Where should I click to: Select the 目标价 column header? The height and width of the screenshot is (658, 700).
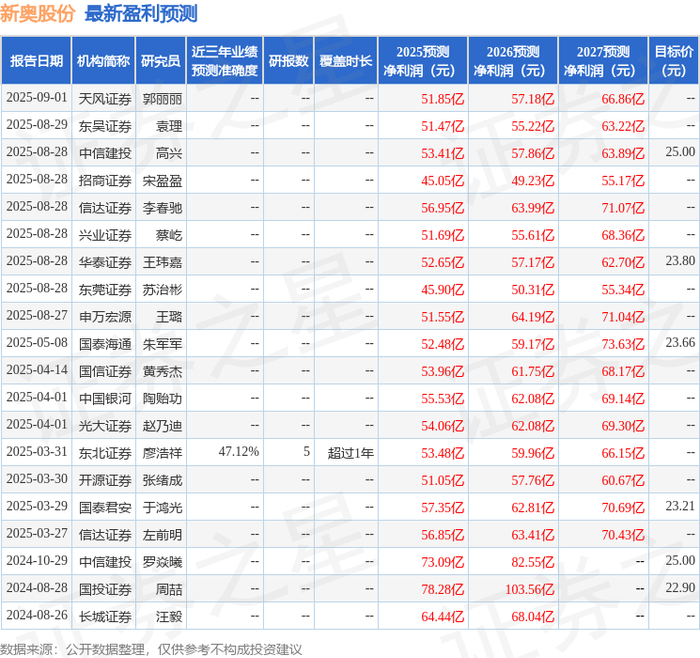[x=674, y=61]
